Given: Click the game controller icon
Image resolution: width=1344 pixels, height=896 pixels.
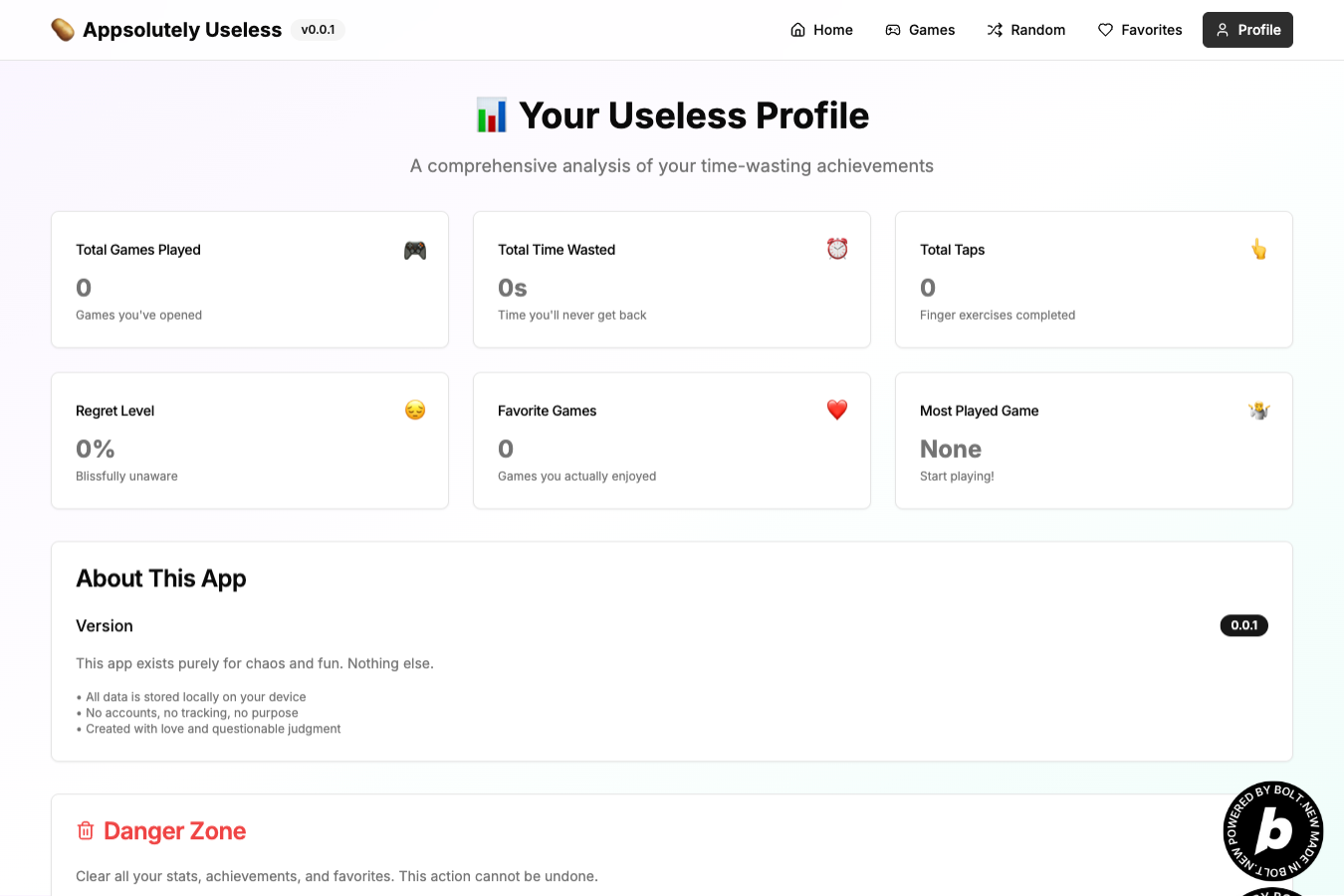Looking at the screenshot, I should (x=415, y=250).
